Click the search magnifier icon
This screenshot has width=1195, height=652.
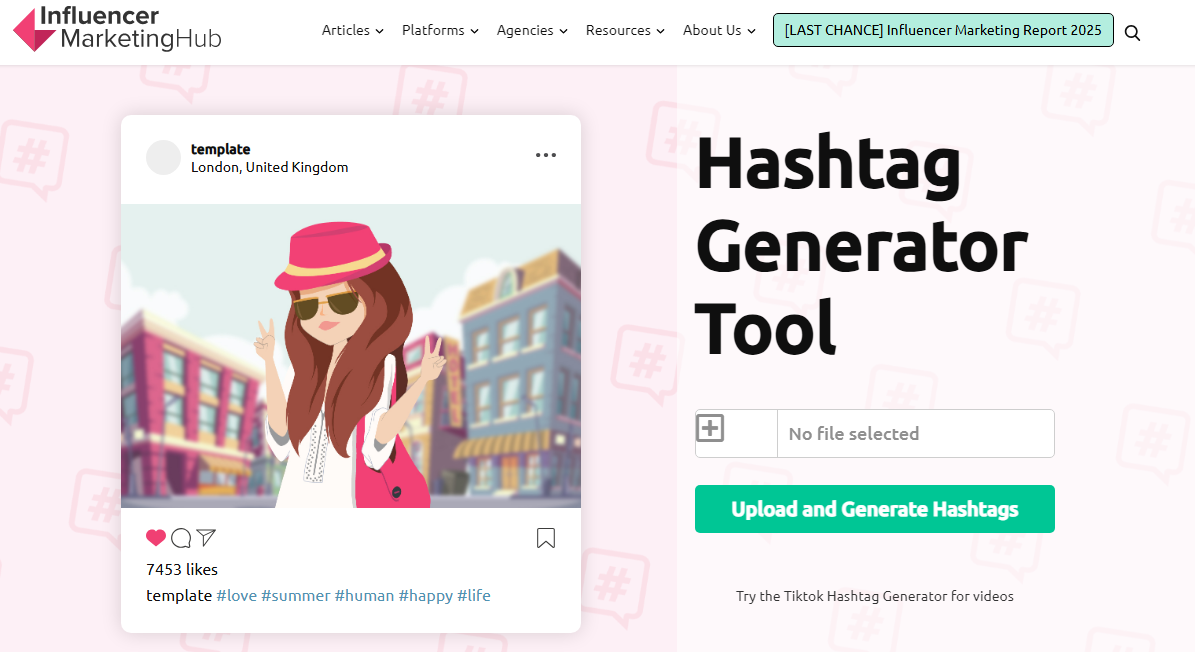[x=1133, y=33]
